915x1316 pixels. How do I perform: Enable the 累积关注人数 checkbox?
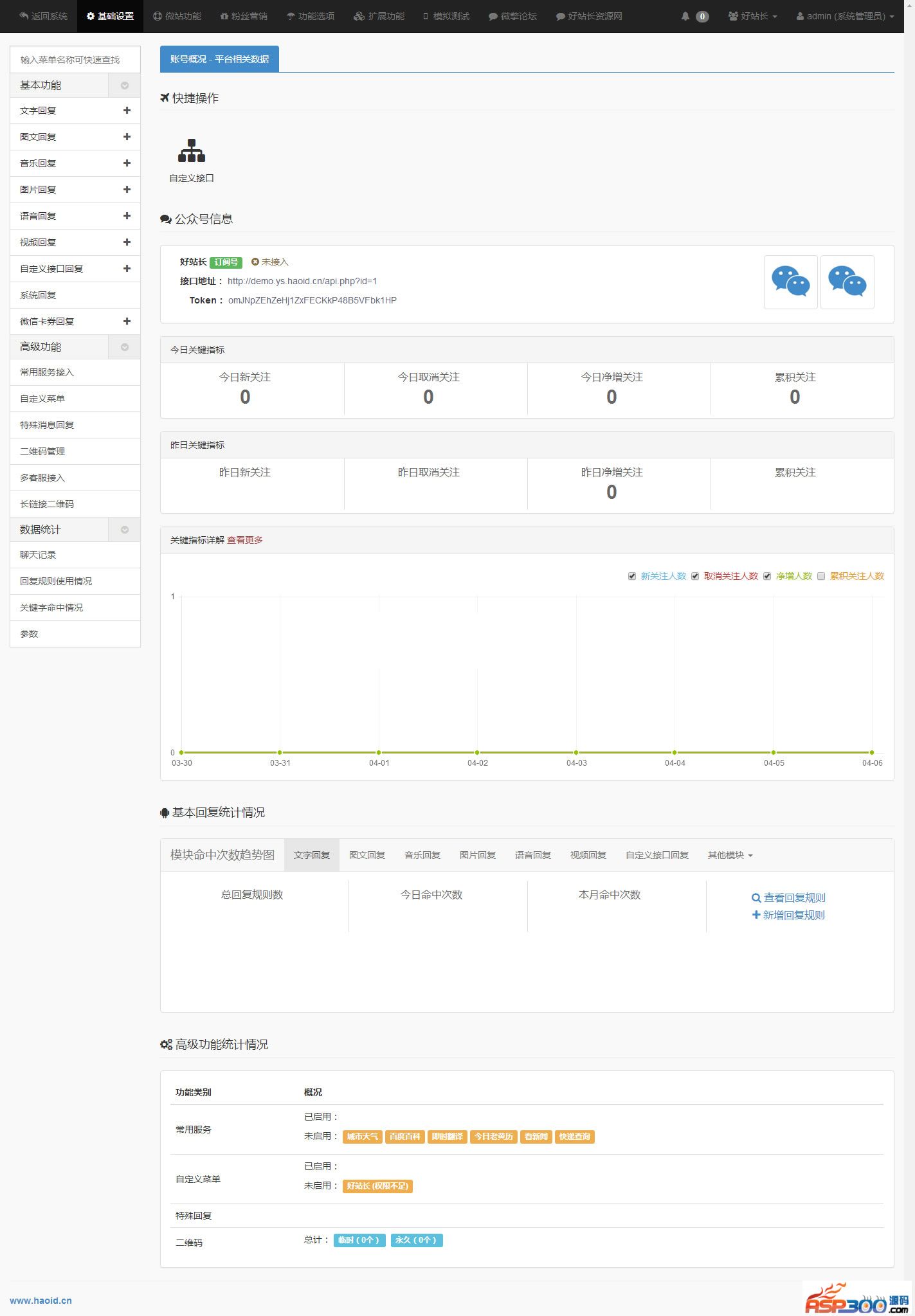[821, 576]
